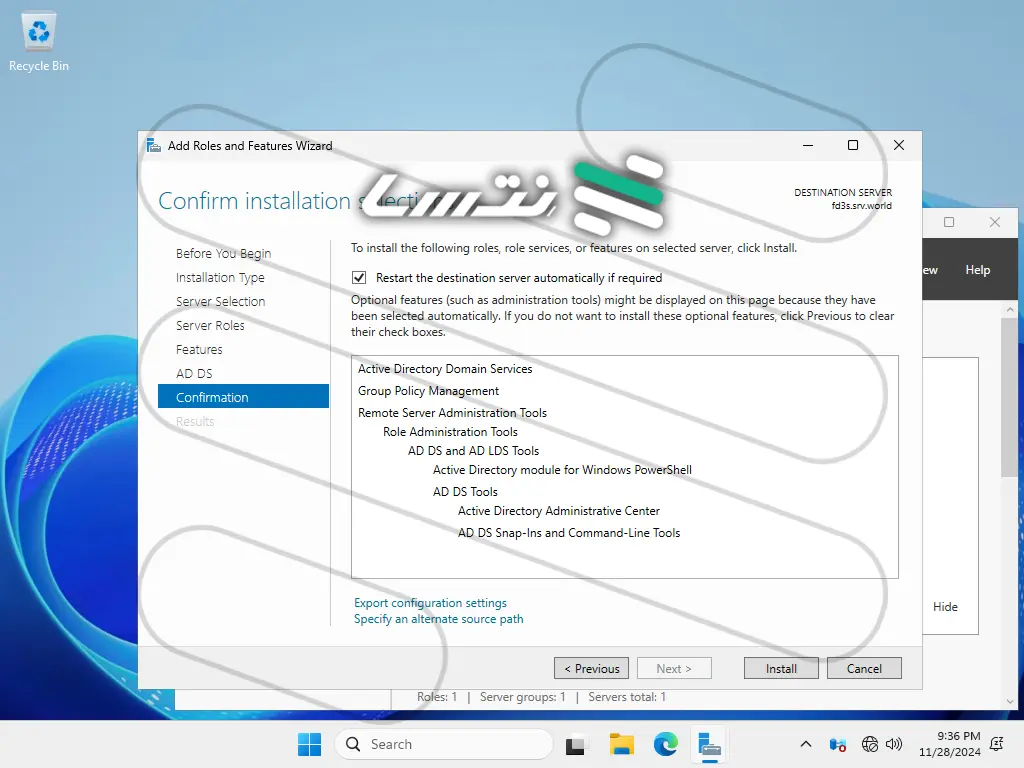Select the Features step in sidebar
The image size is (1024, 768).
pyautogui.click(x=199, y=349)
